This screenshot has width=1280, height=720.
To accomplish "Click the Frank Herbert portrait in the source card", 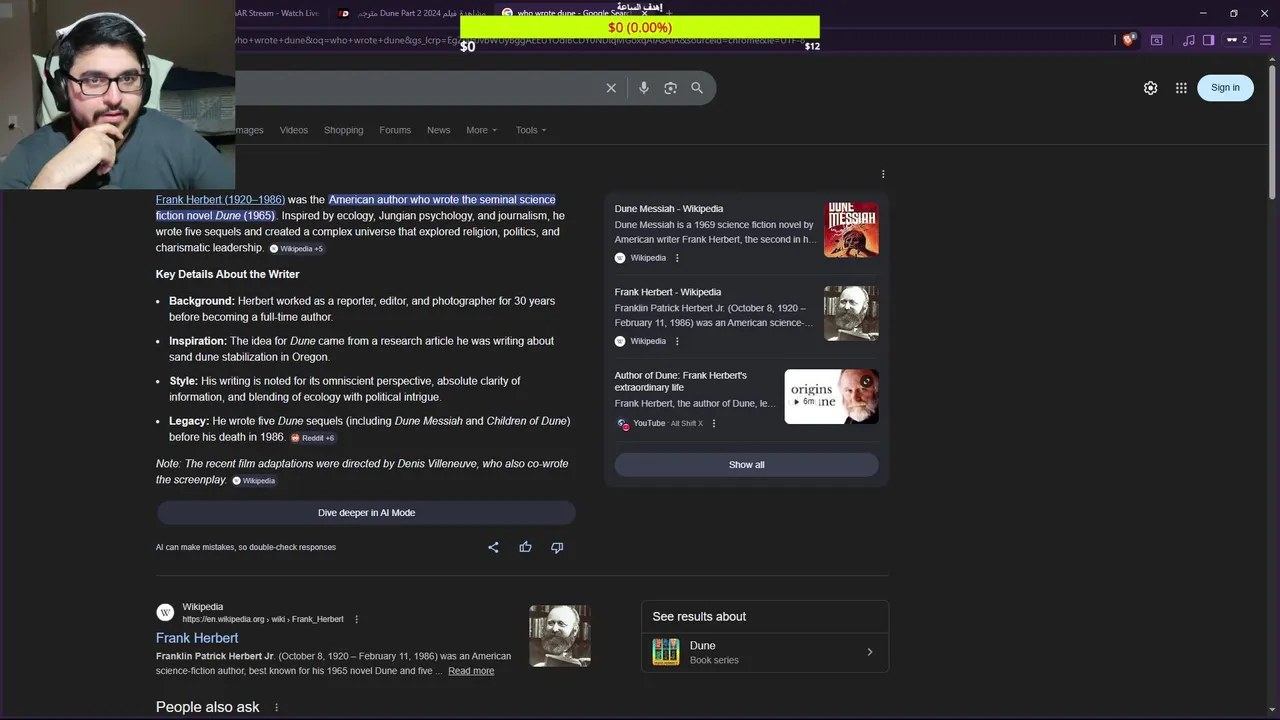I will tap(851, 313).
